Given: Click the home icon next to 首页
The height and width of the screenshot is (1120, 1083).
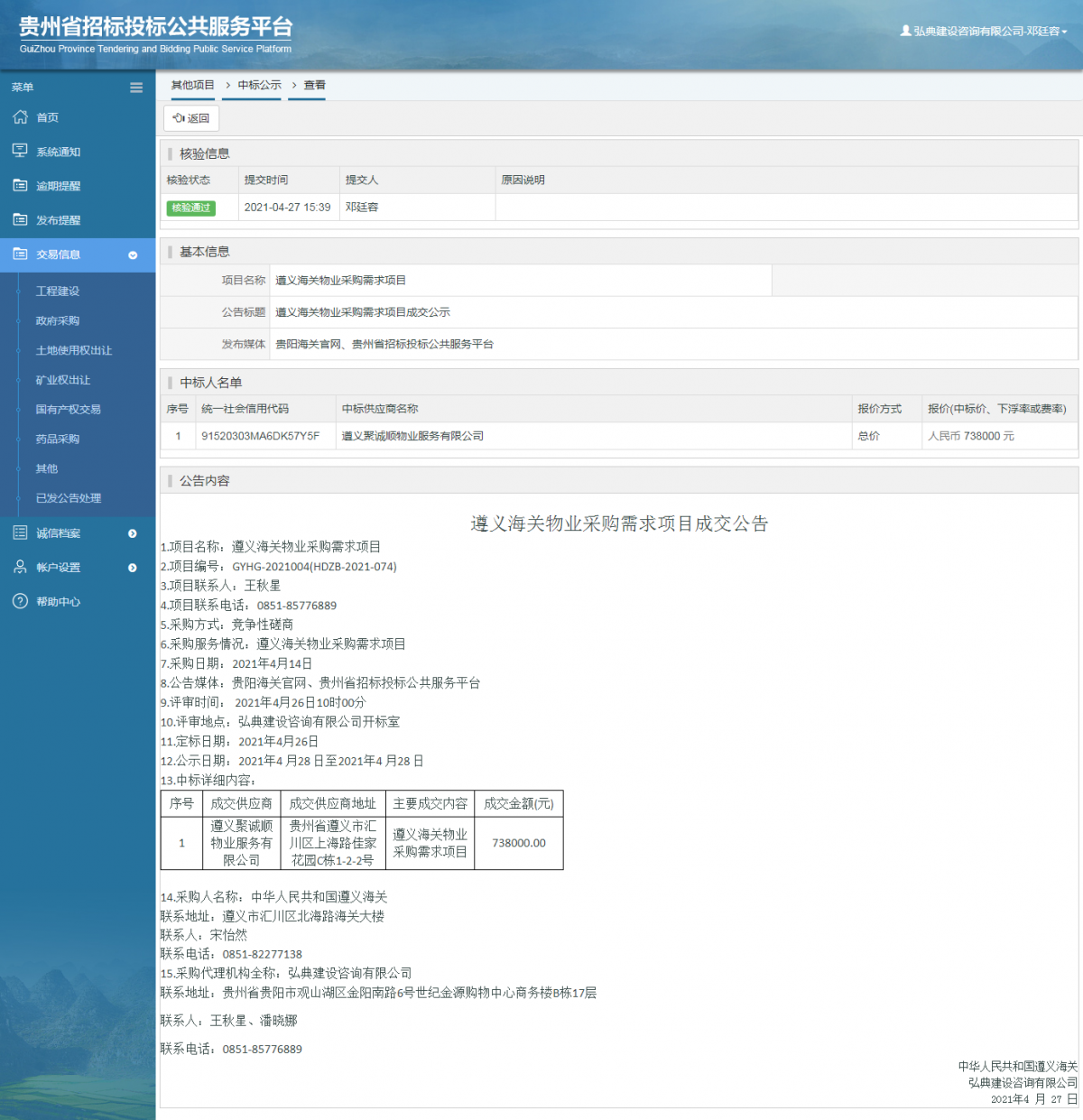Looking at the screenshot, I should [x=20, y=117].
